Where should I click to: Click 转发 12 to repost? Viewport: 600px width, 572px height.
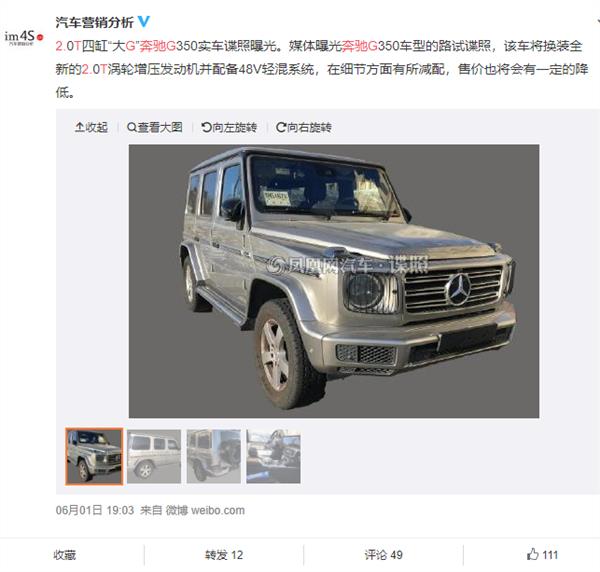click(x=224, y=555)
